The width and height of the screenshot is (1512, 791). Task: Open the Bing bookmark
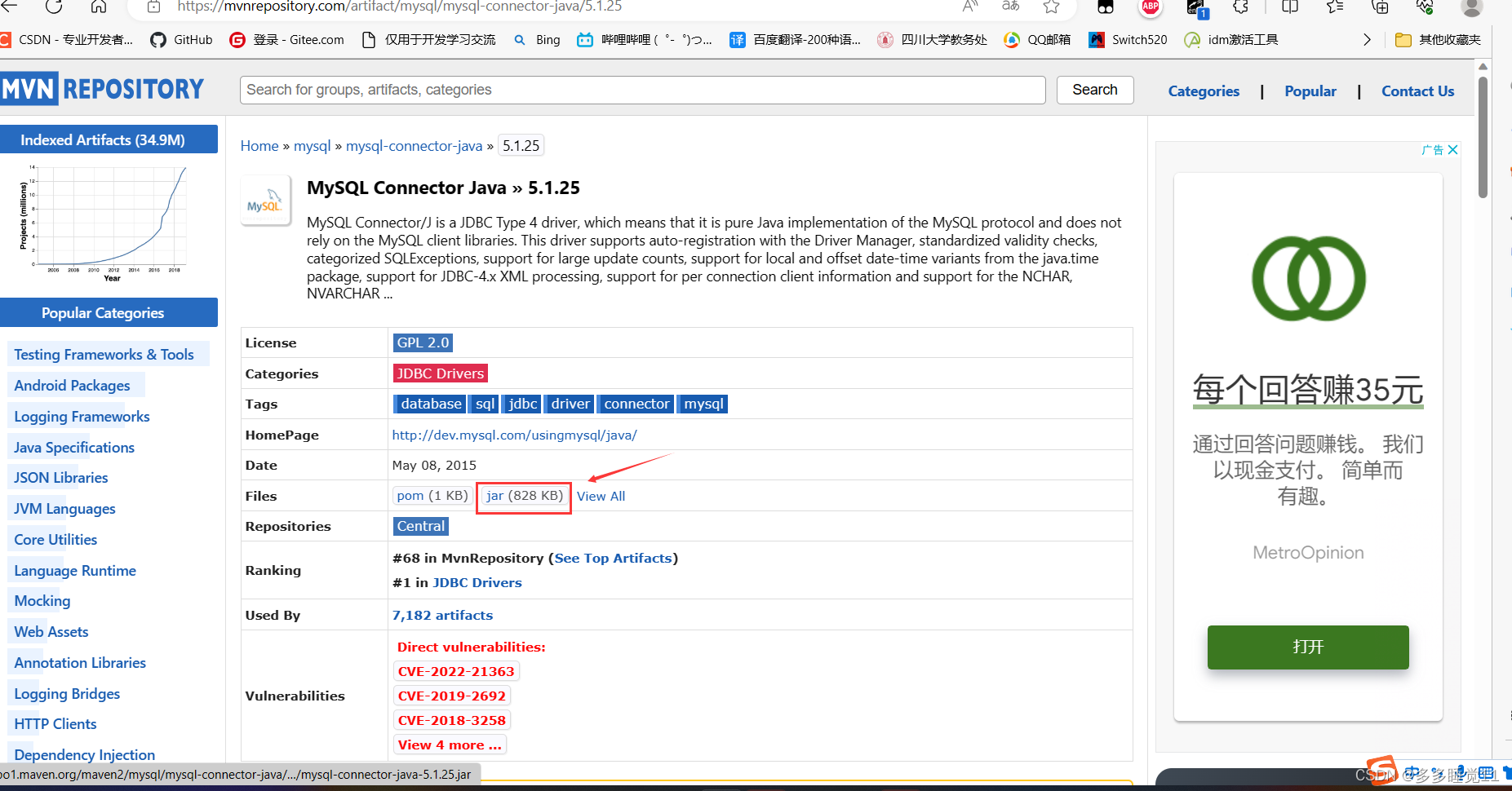click(x=537, y=39)
